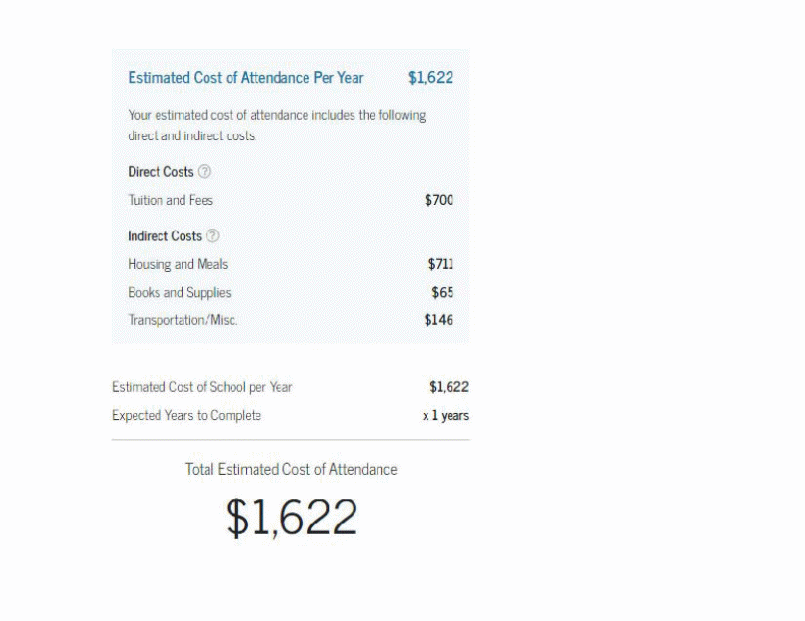This screenshot has width=805, height=621.
Task: Click the large $1,622 total at the bottom
Action: 291,517
